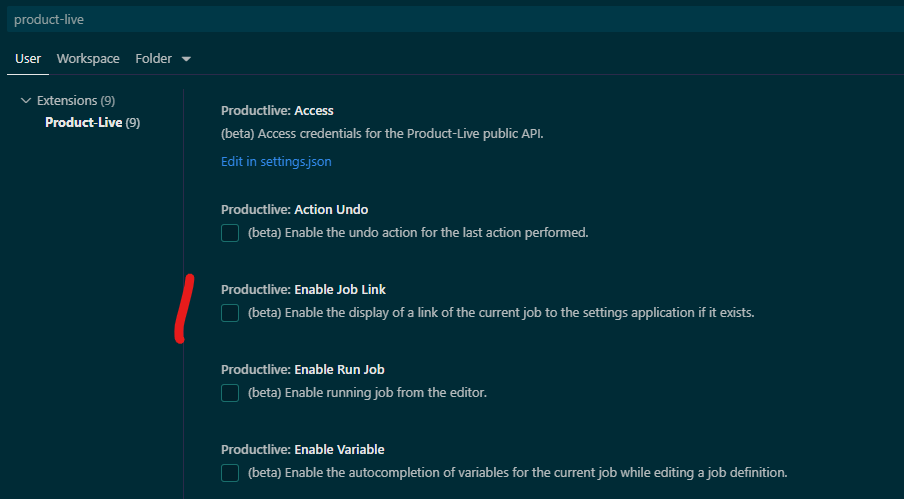Open the Folder tab dropdown arrow

tap(186, 59)
